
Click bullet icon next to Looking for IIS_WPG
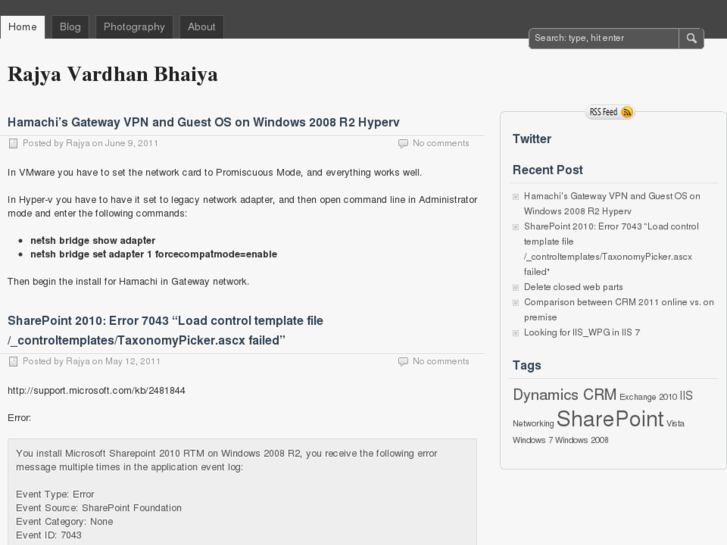point(516,333)
